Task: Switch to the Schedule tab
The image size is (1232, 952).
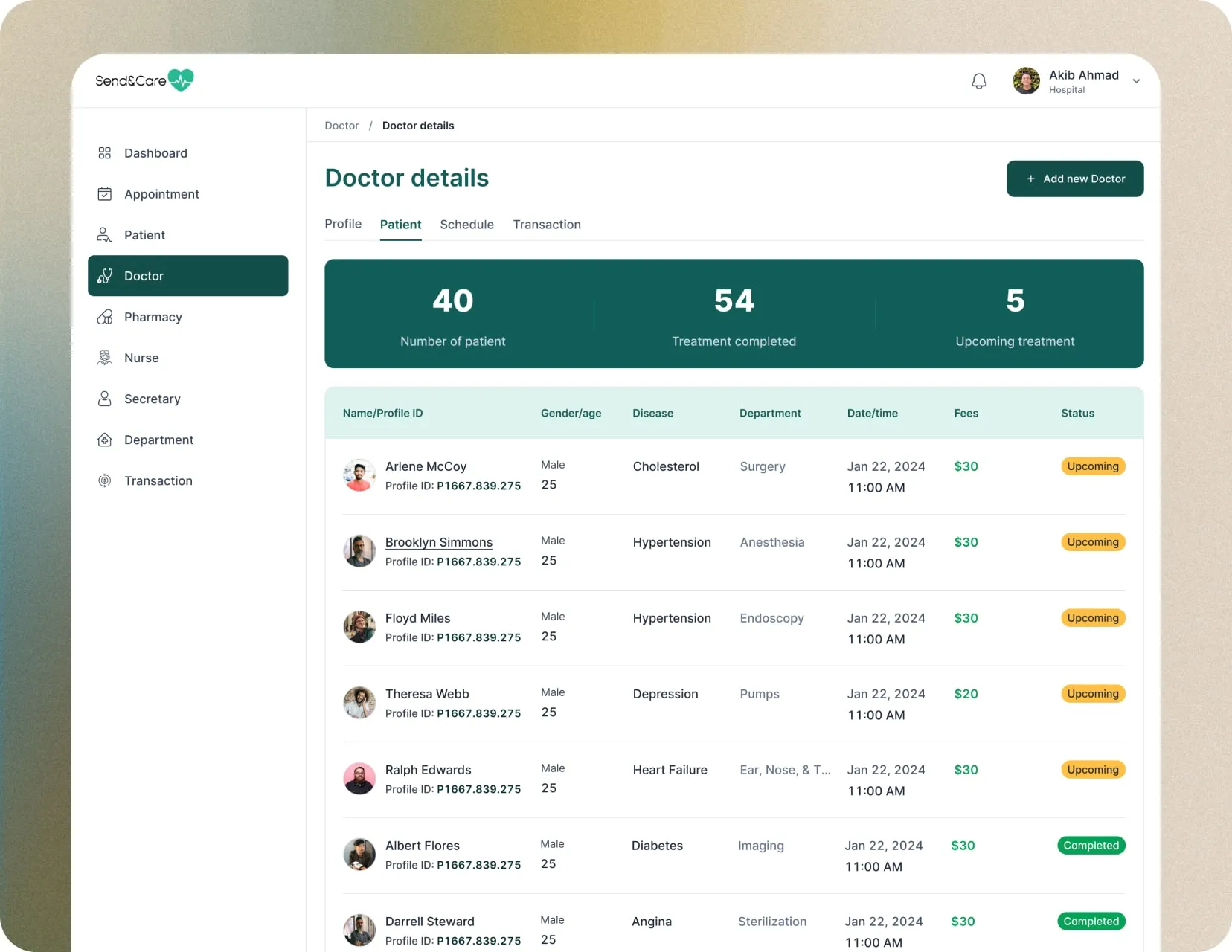Action: click(x=466, y=225)
